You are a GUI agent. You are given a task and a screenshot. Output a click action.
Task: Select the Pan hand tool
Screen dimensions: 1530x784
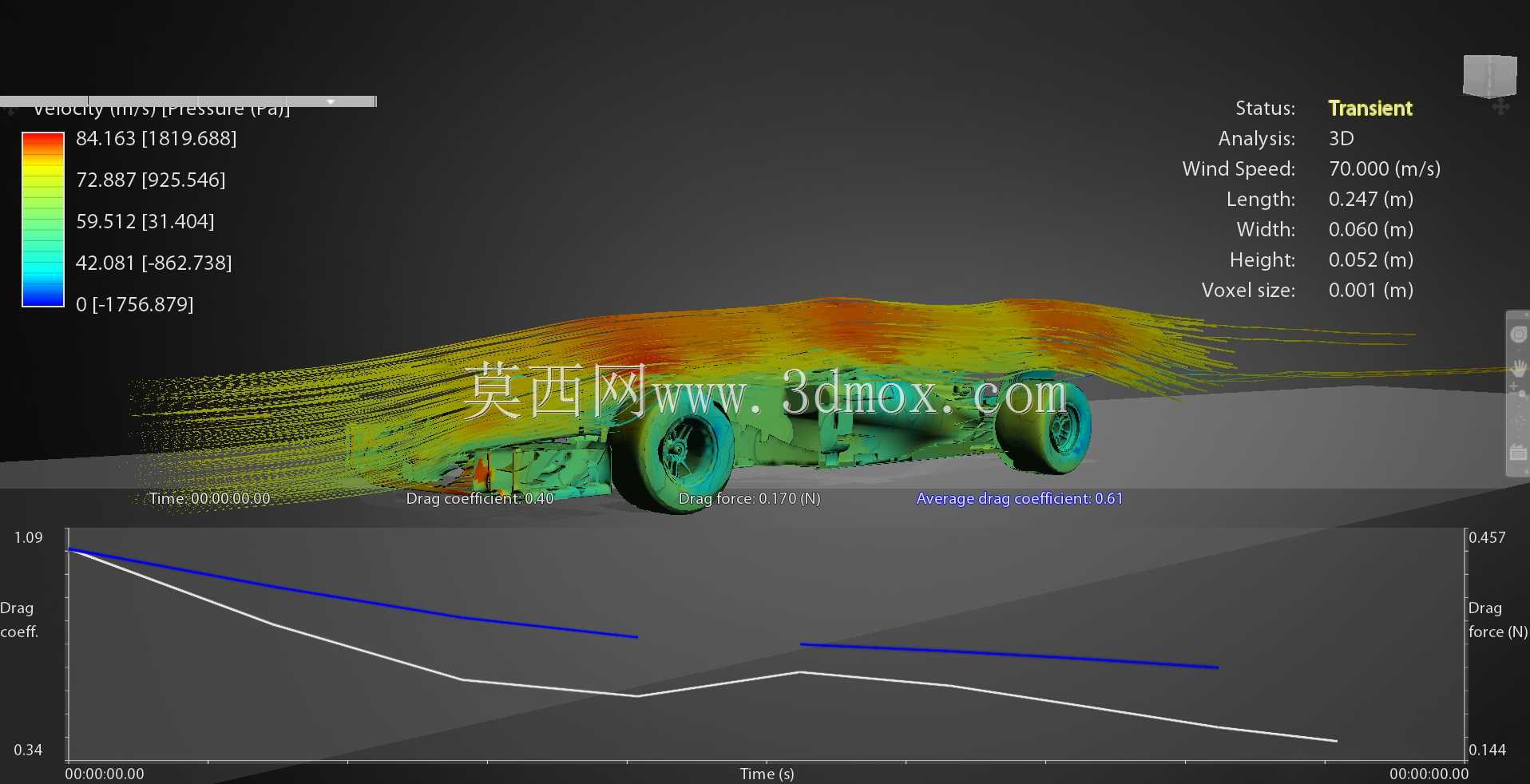pyautogui.click(x=1518, y=367)
